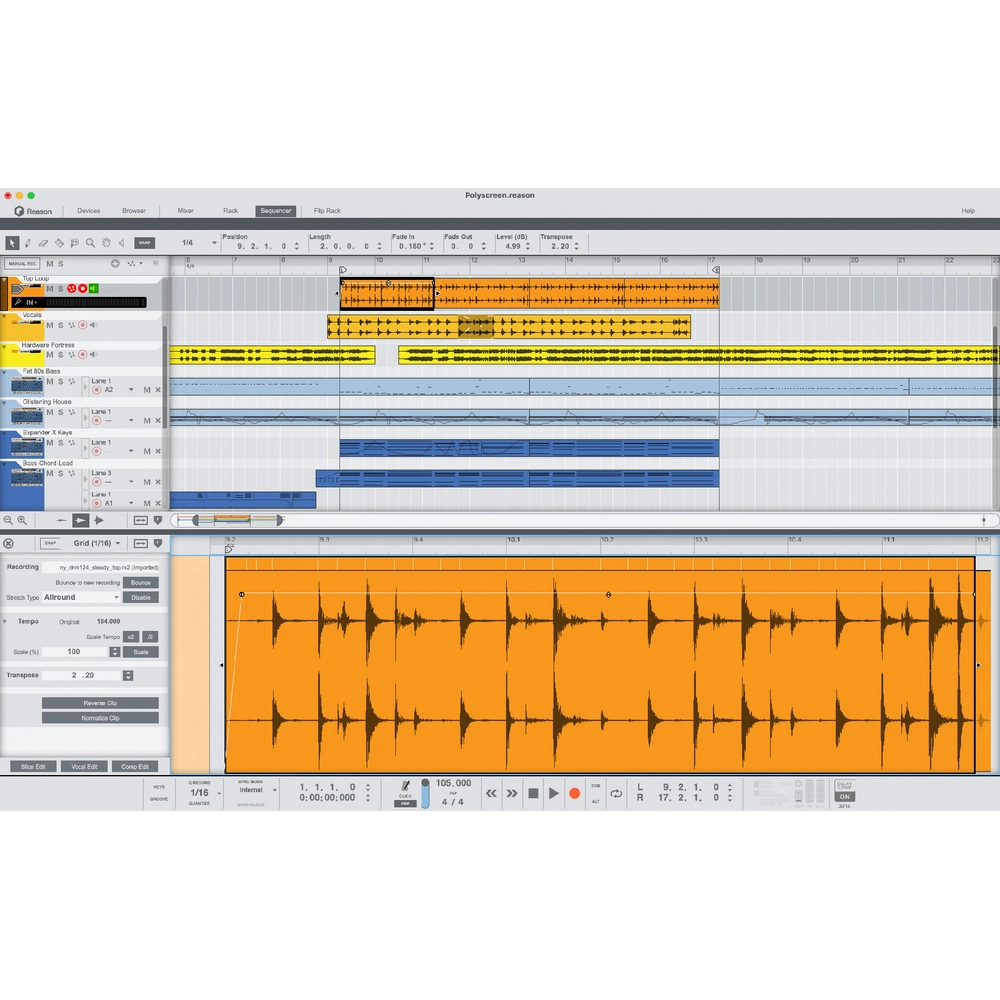Close the clip edit pane
This screenshot has height=1000, width=1000.
click(x=8, y=543)
